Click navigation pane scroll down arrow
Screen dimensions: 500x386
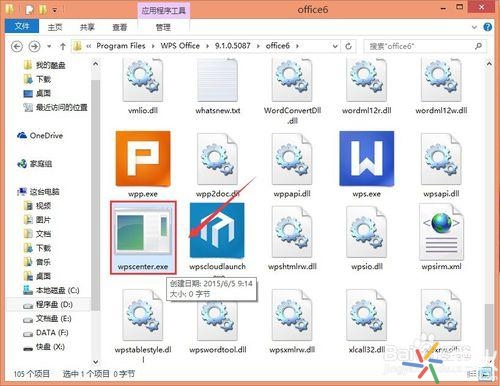tap(96, 361)
